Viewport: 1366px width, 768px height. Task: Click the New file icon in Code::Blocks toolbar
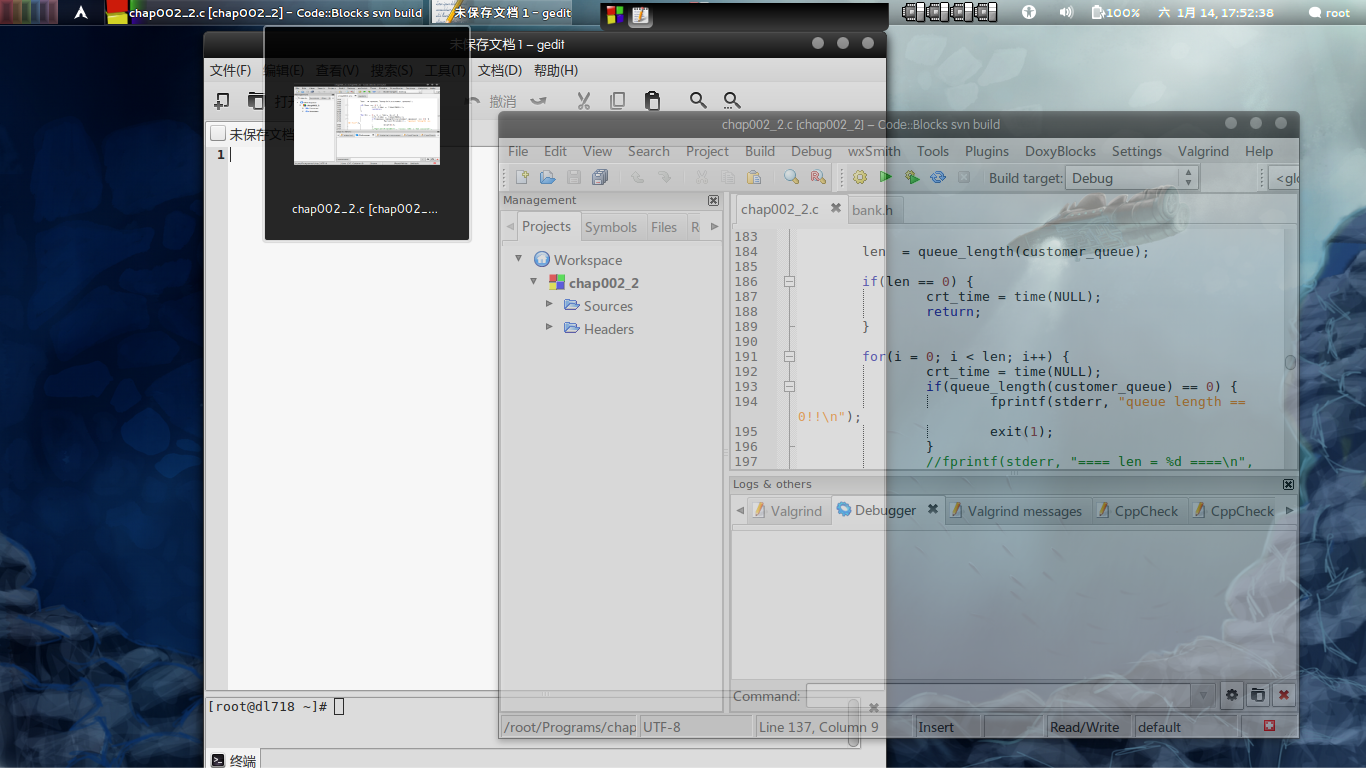pyautogui.click(x=522, y=177)
